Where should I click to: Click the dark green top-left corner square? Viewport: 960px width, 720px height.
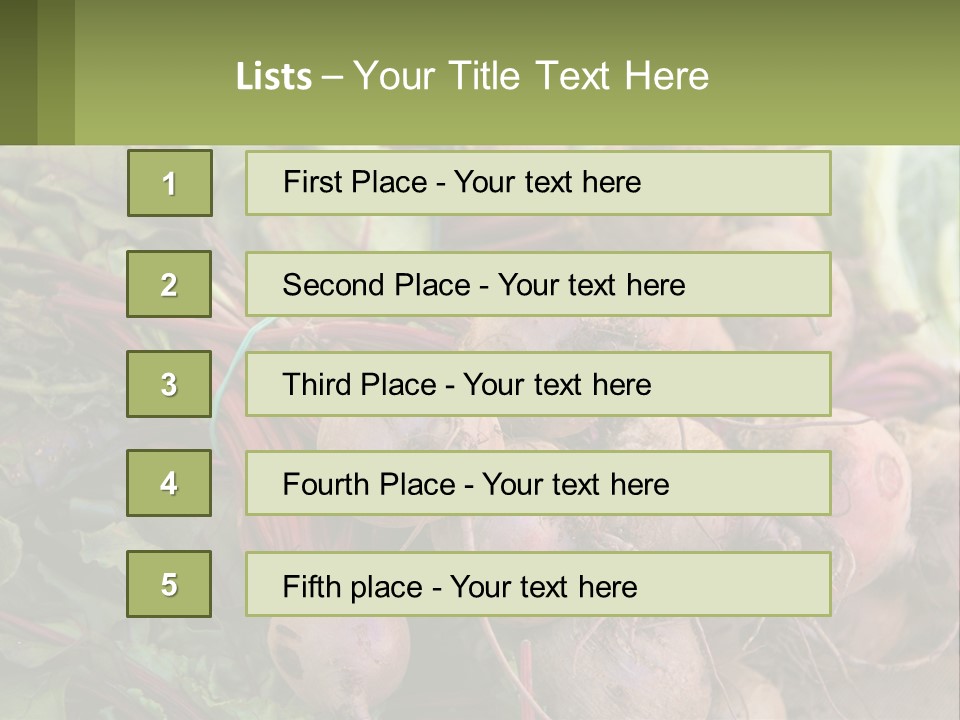click(x=18, y=72)
